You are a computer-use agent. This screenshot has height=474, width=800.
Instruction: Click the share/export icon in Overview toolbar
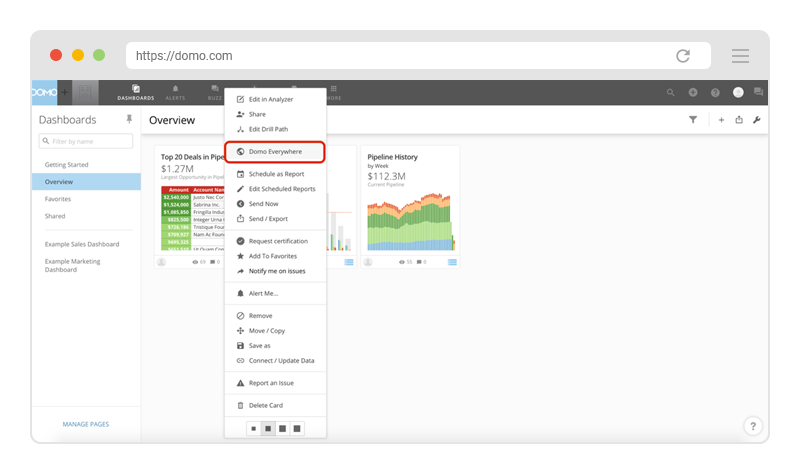coord(739,120)
